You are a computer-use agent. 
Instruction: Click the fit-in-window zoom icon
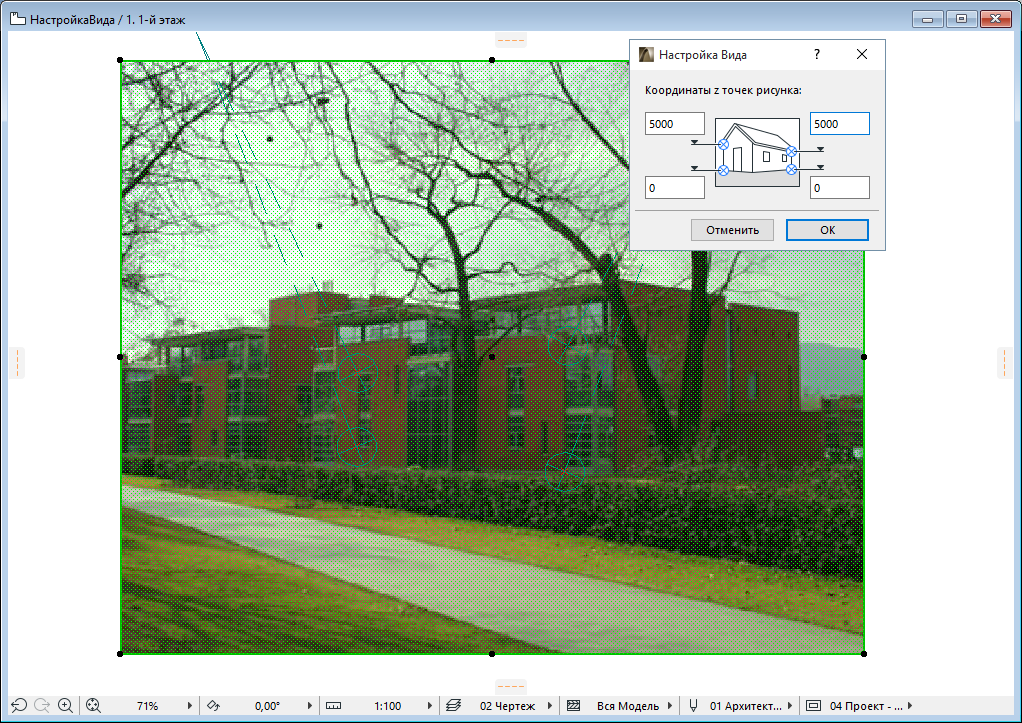(x=94, y=705)
